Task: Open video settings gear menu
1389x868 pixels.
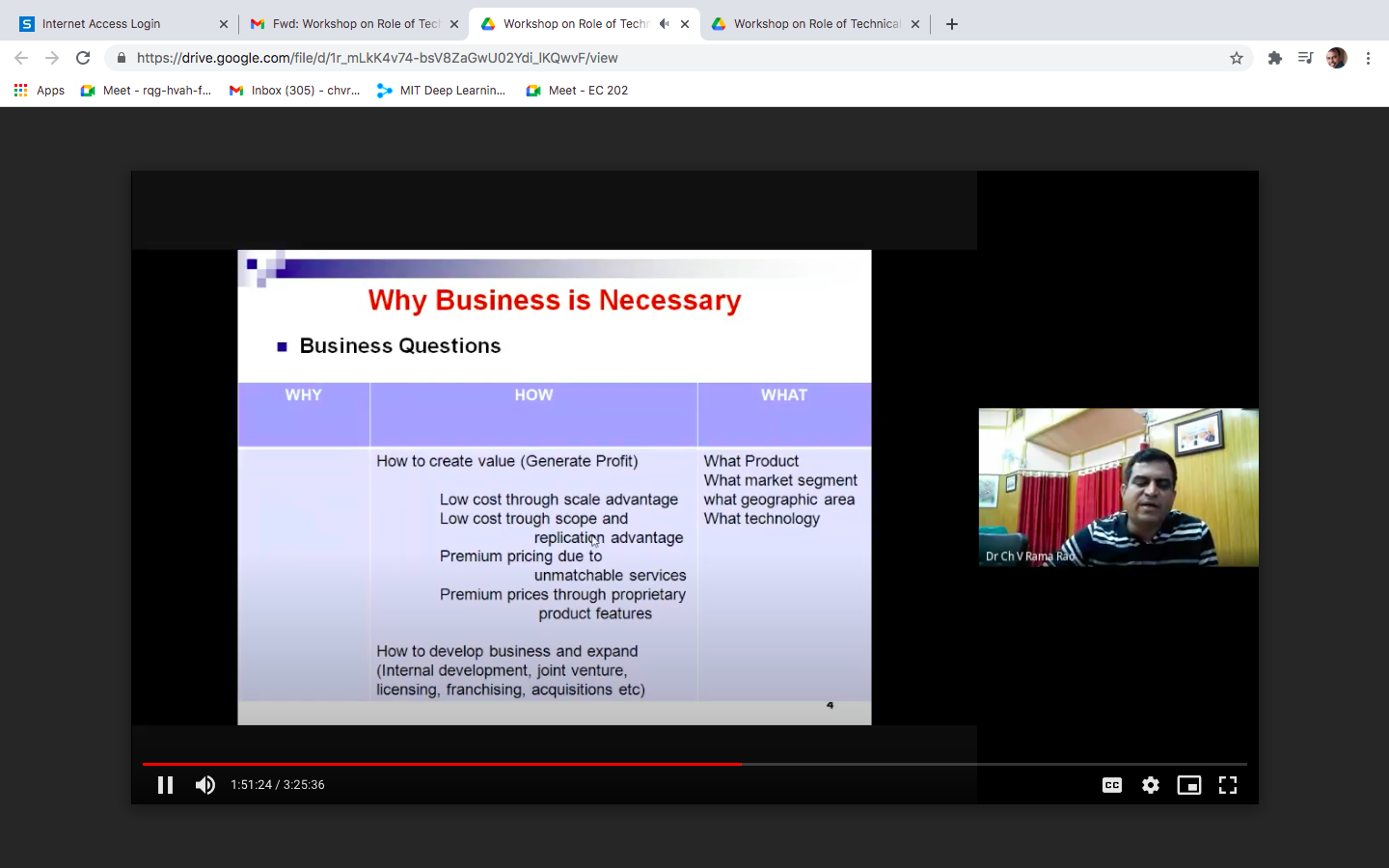Action: click(x=1150, y=785)
